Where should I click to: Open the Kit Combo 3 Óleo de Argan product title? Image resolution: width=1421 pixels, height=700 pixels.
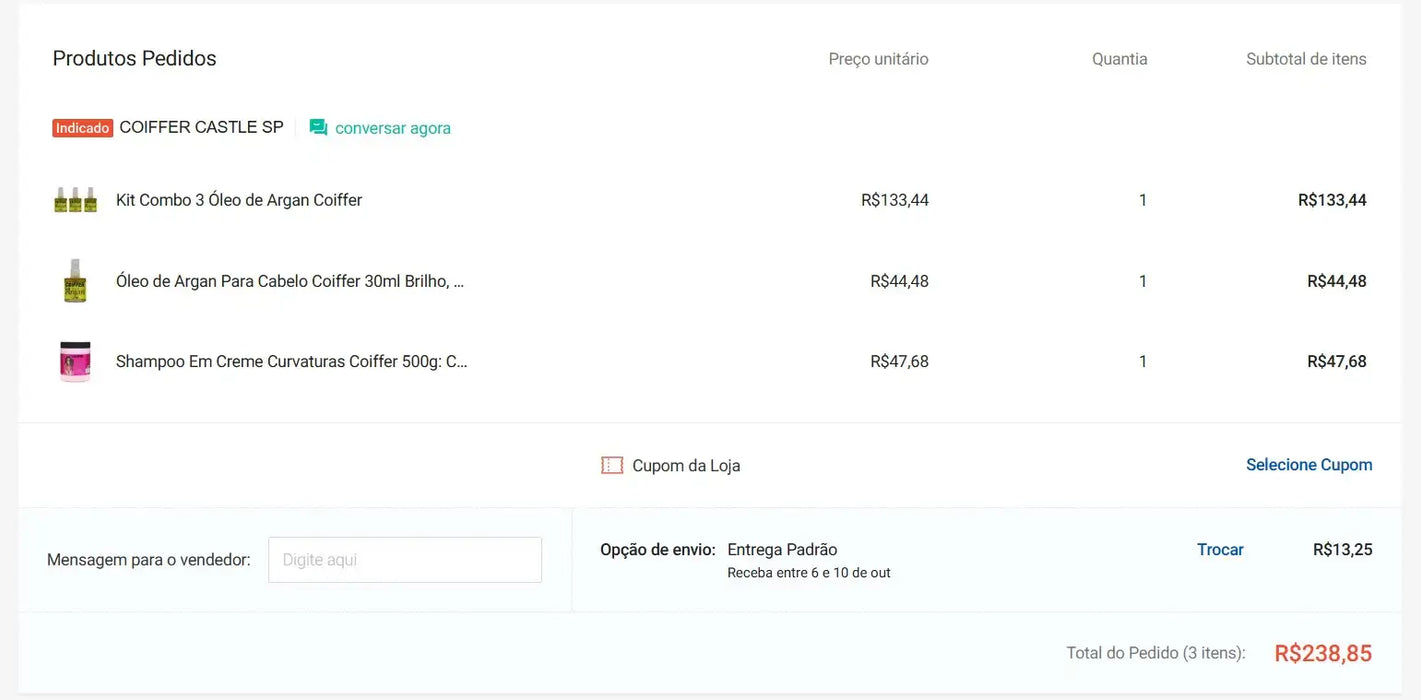238,199
